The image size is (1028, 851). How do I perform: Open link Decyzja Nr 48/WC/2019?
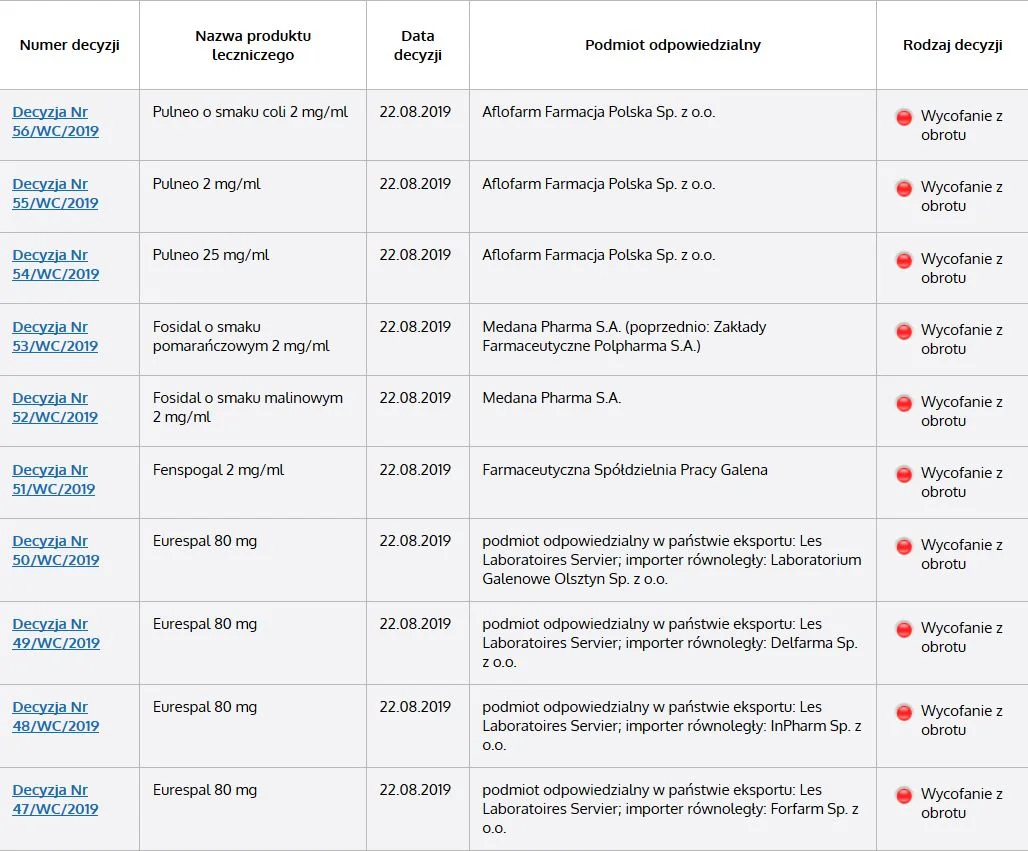[x=56, y=717]
